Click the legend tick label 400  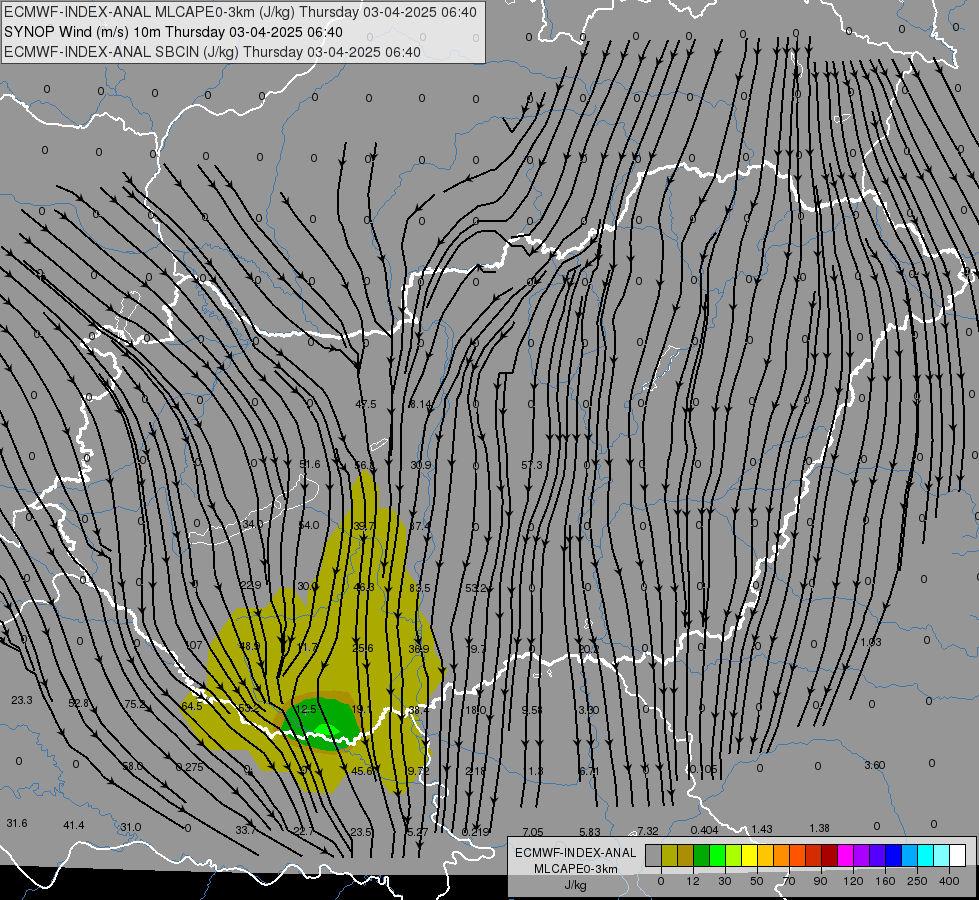[x=949, y=881]
